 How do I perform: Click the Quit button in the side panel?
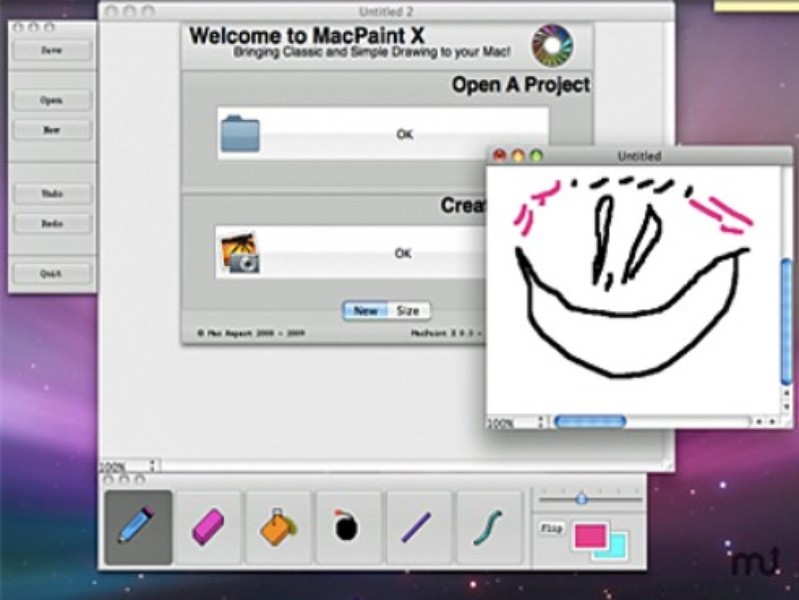(x=52, y=274)
